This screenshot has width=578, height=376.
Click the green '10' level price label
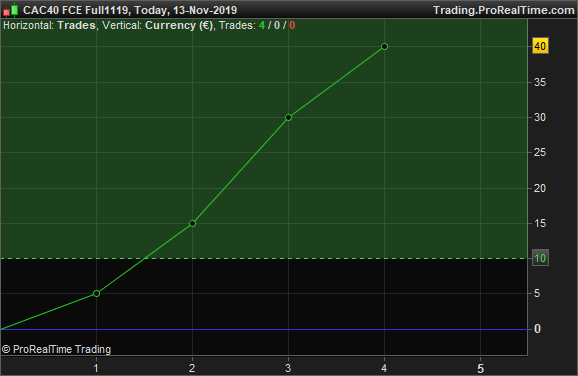[x=540, y=258]
